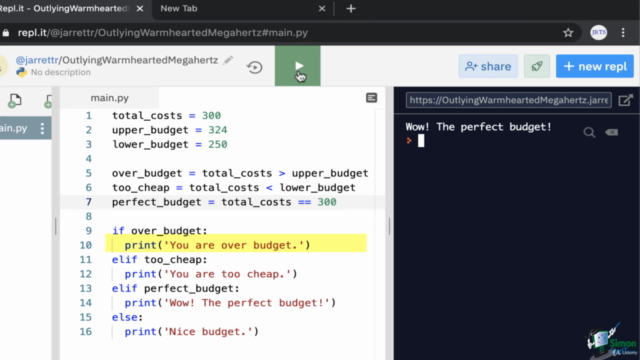Click print 'You are too cheap.' line
This screenshot has width=640, height=360.
211,274
